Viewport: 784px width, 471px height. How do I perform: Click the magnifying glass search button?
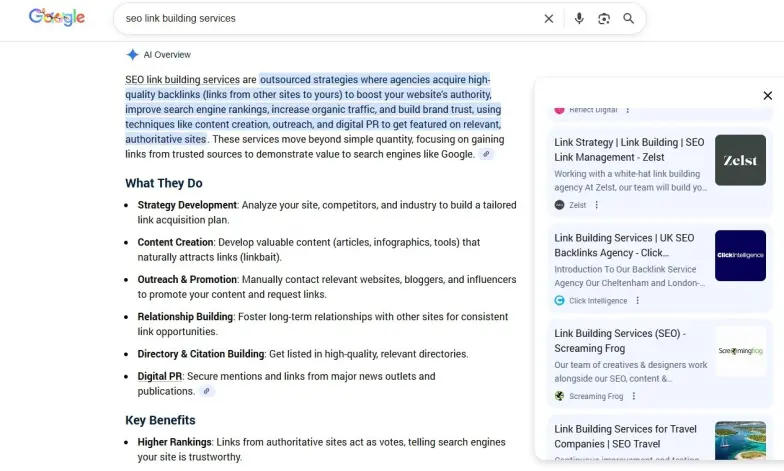click(628, 18)
